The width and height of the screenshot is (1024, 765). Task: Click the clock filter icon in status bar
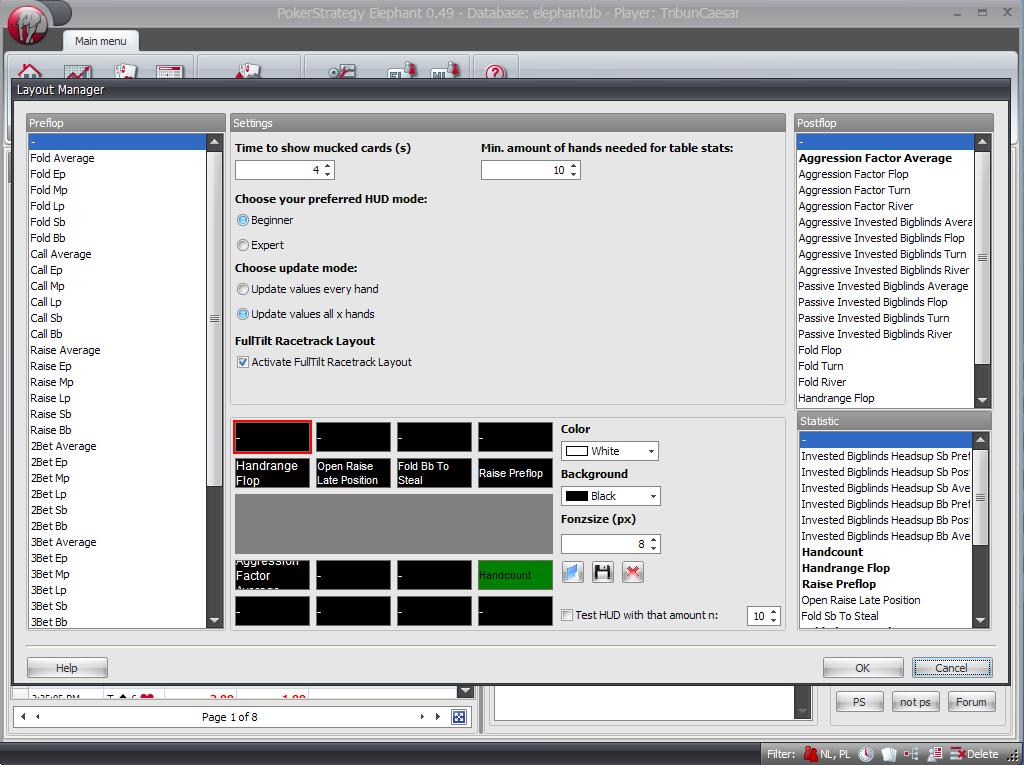click(x=866, y=754)
